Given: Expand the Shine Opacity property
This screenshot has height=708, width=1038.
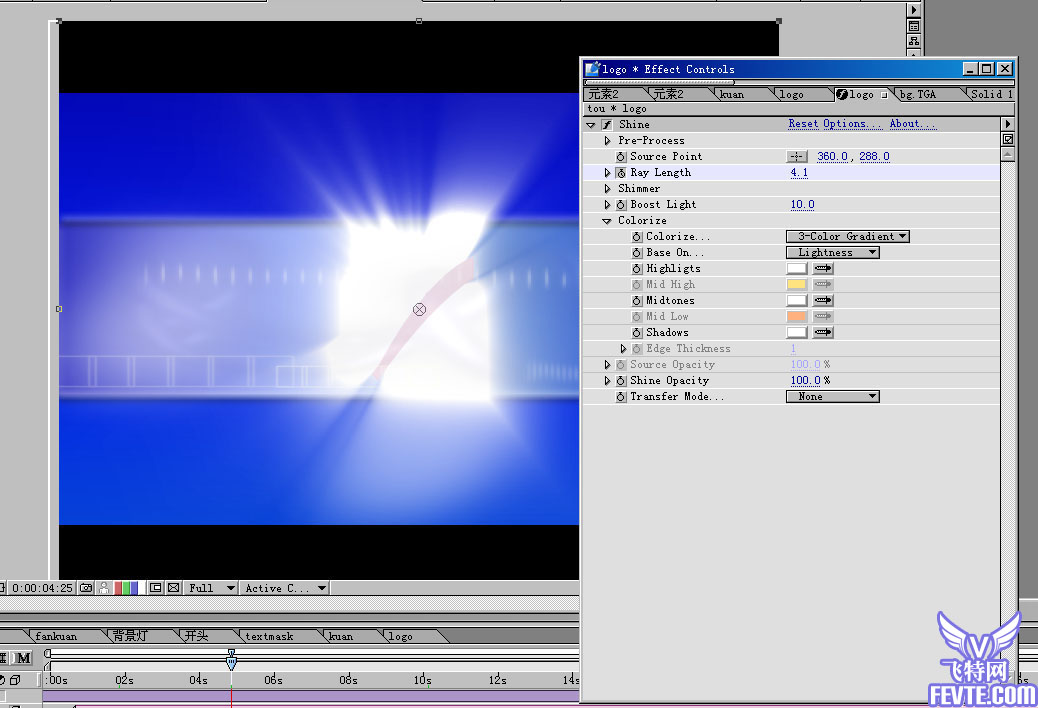Looking at the screenshot, I should coord(607,381).
